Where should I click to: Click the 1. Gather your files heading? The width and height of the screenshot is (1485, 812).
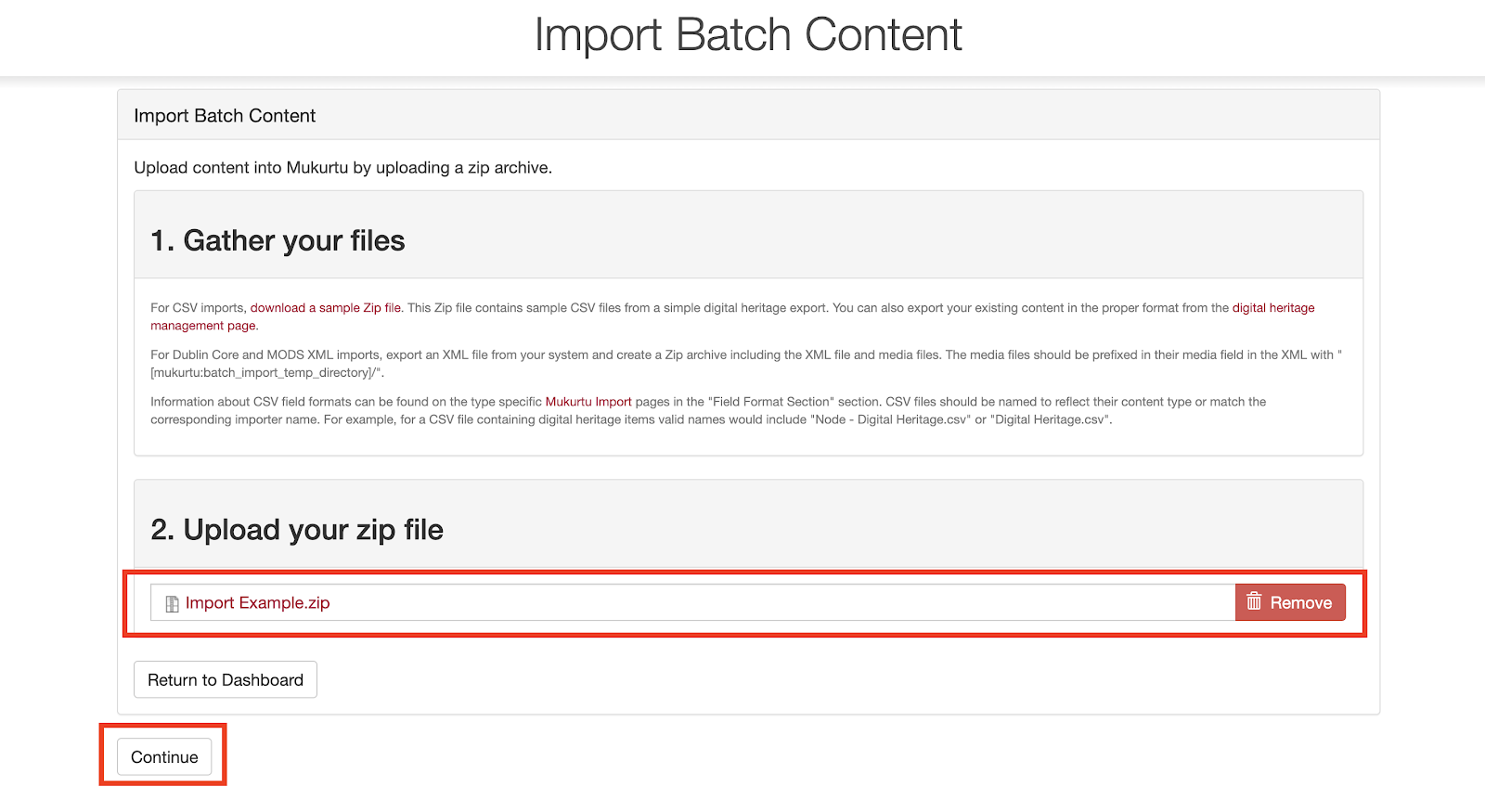(278, 241)
